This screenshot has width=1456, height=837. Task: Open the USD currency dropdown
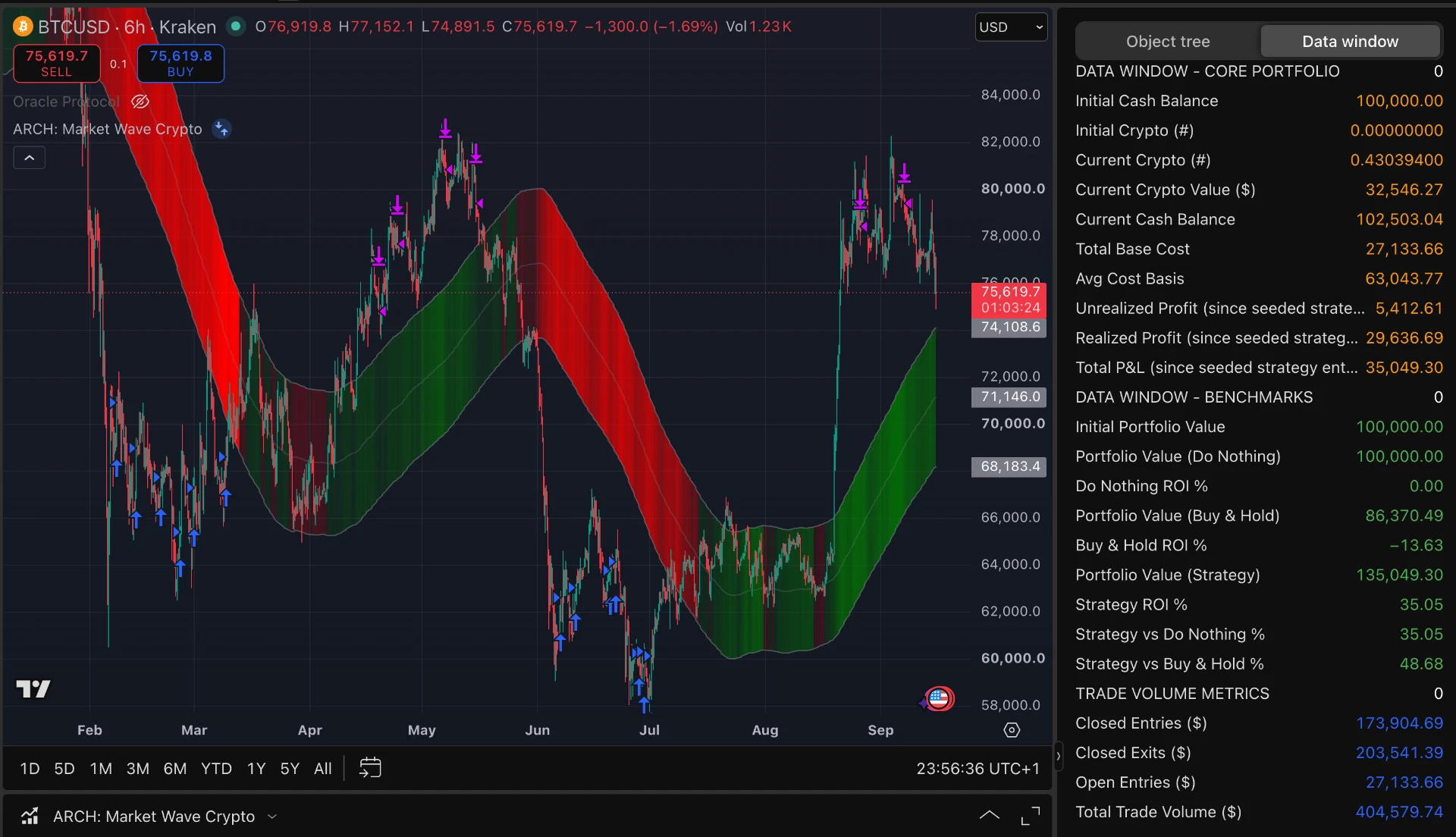click(x=1011, y=27)
